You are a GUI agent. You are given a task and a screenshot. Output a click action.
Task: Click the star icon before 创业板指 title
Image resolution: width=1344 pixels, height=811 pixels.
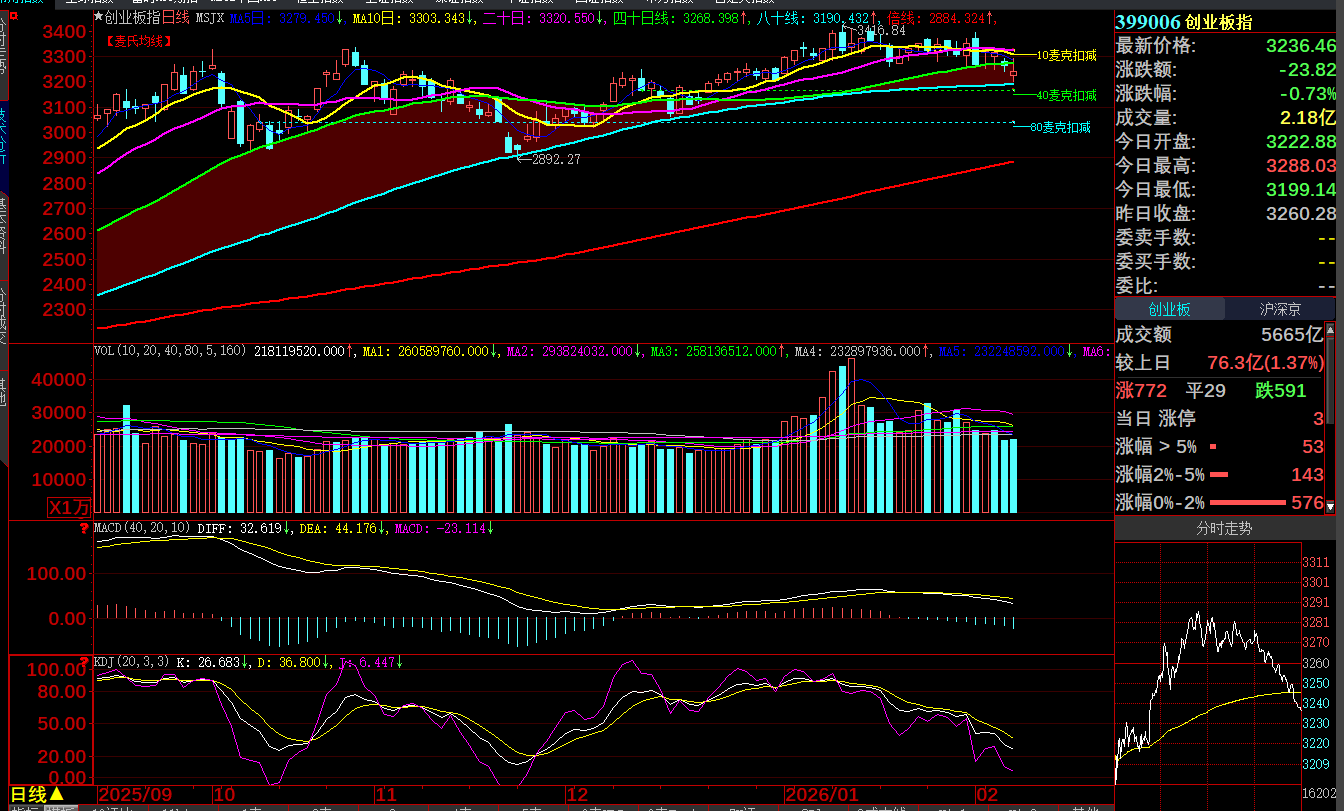tap(98, 18)
